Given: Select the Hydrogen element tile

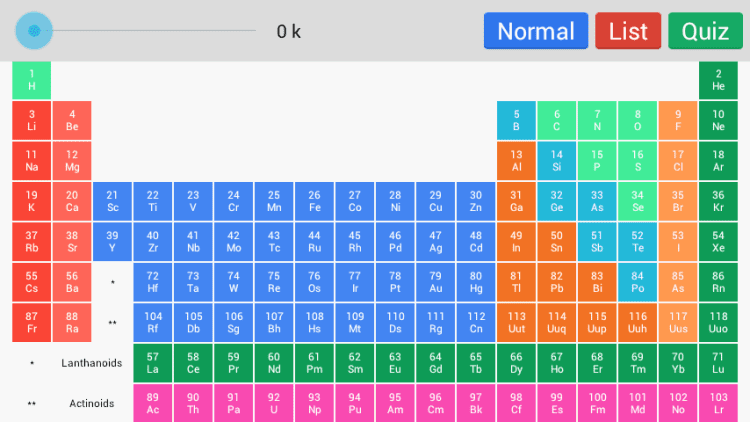Looking at the screenshot, I should [x=32, y=80].
